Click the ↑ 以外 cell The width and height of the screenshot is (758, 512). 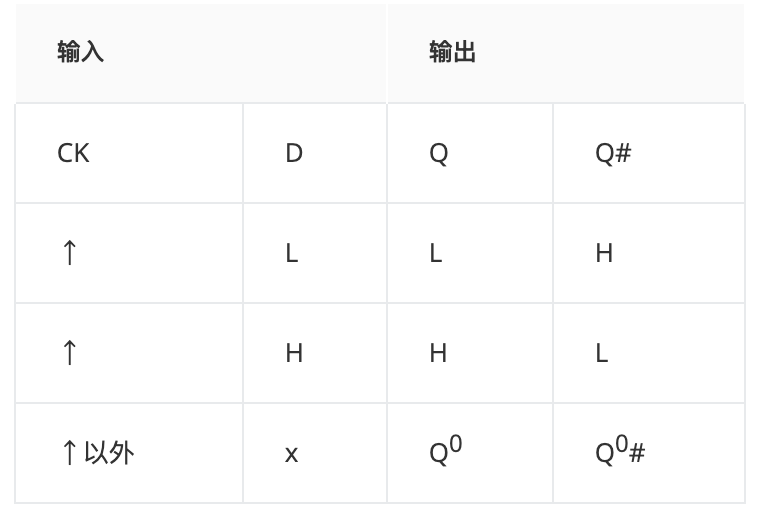pos(129,453)
